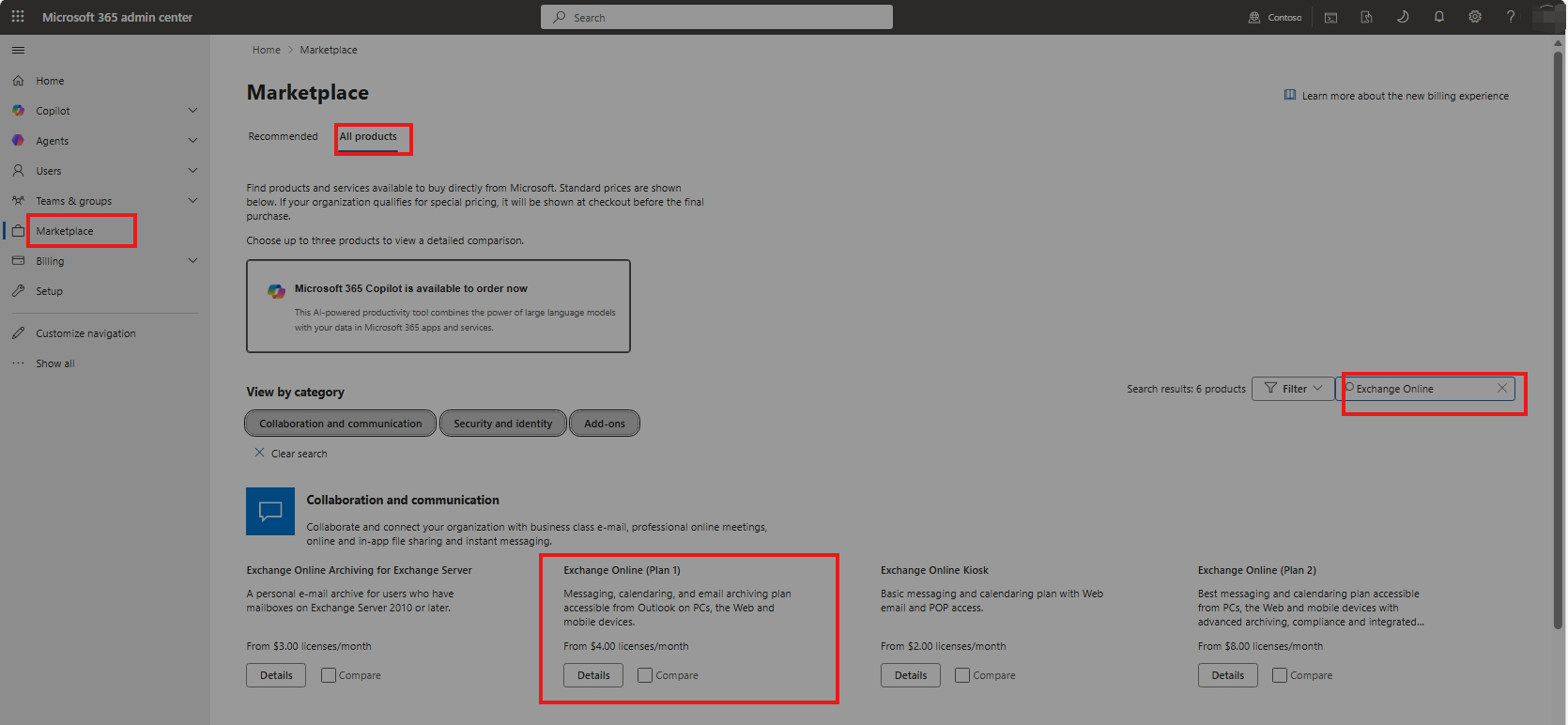Viewport: 1568px width, 725px height.
Task: Click the Home breadcrumb link
Action: coord(267,50)
